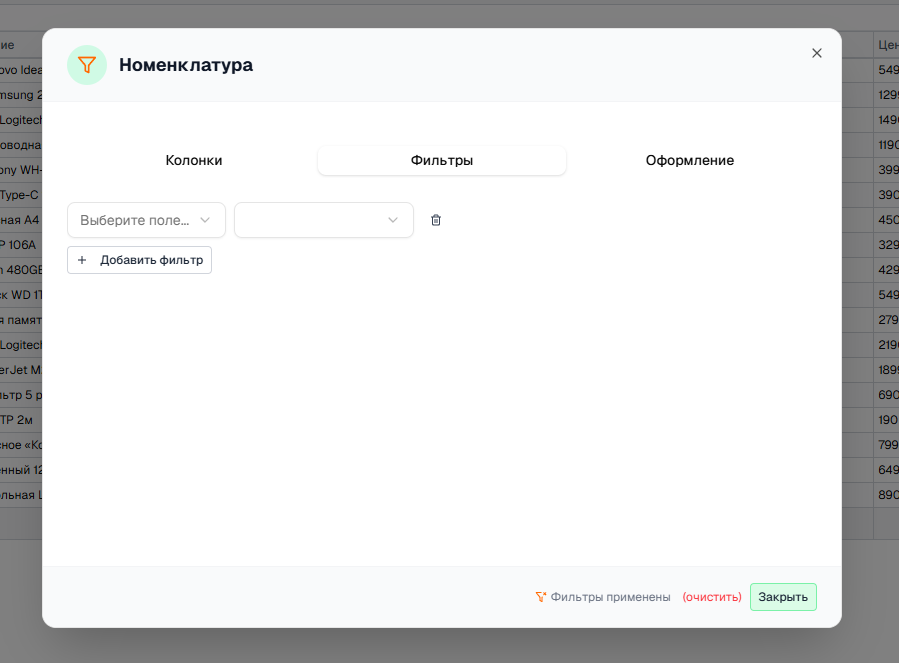Switch to the Колонки tab
The width and height of the screenshot is (899, 663).
click(x=194, y=161)
